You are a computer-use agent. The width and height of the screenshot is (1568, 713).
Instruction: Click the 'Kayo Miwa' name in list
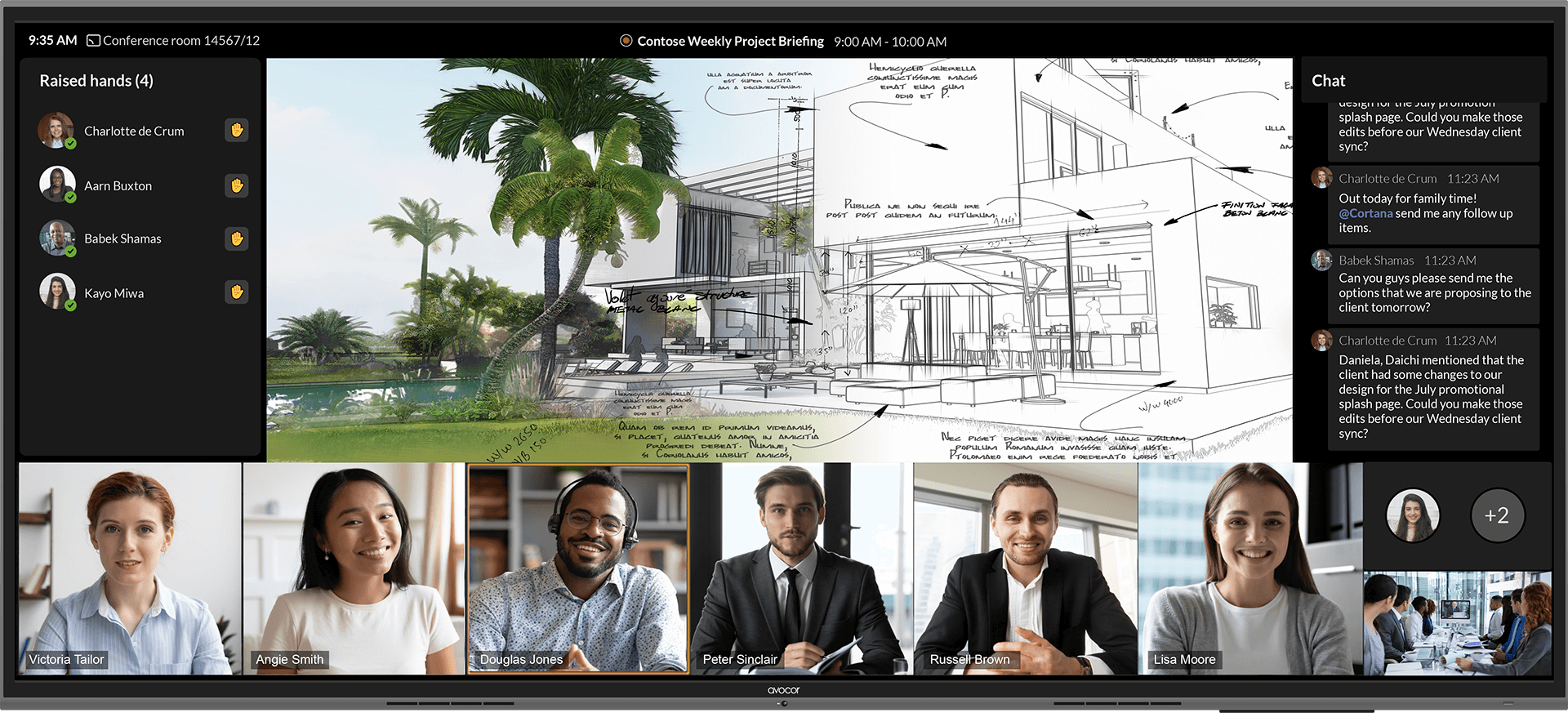point(114,293)
